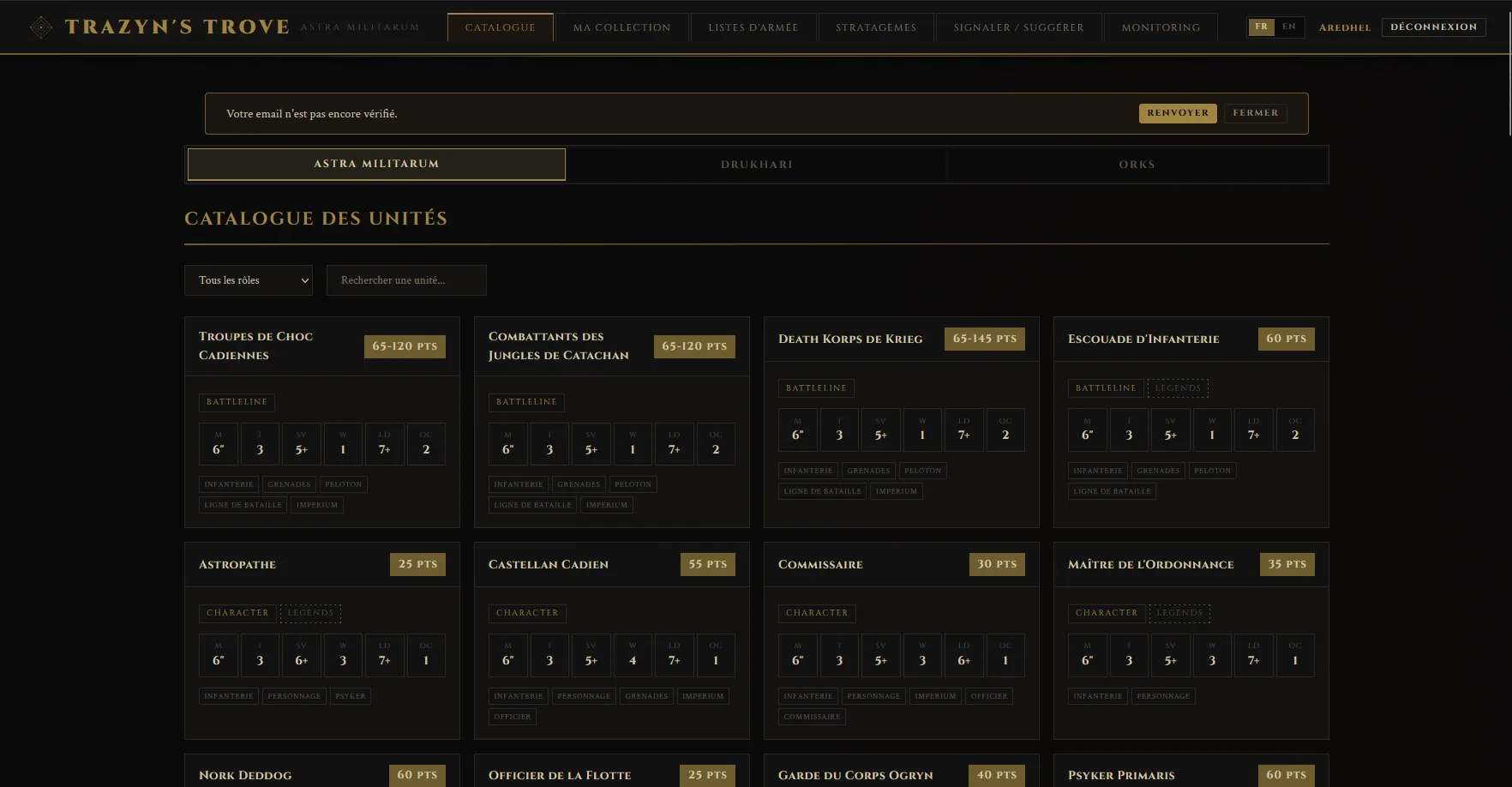The width and height of the screenshot is (1512, 787).
Task: Go to Ma Collection tab
Action: (622, 27)
